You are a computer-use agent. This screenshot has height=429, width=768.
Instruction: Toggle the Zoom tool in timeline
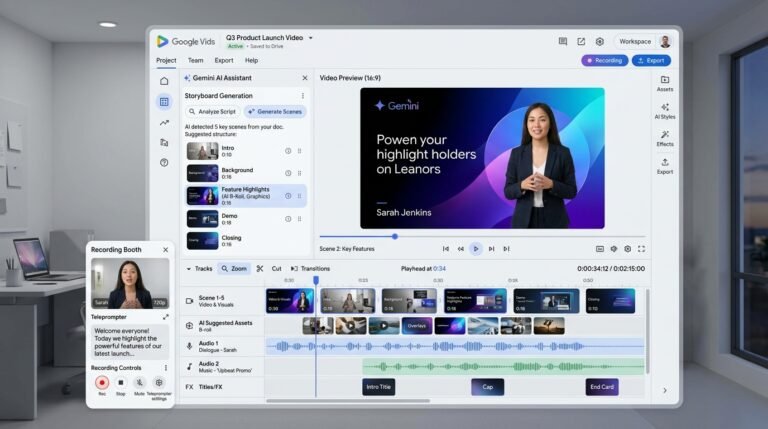tap(234, 268)
